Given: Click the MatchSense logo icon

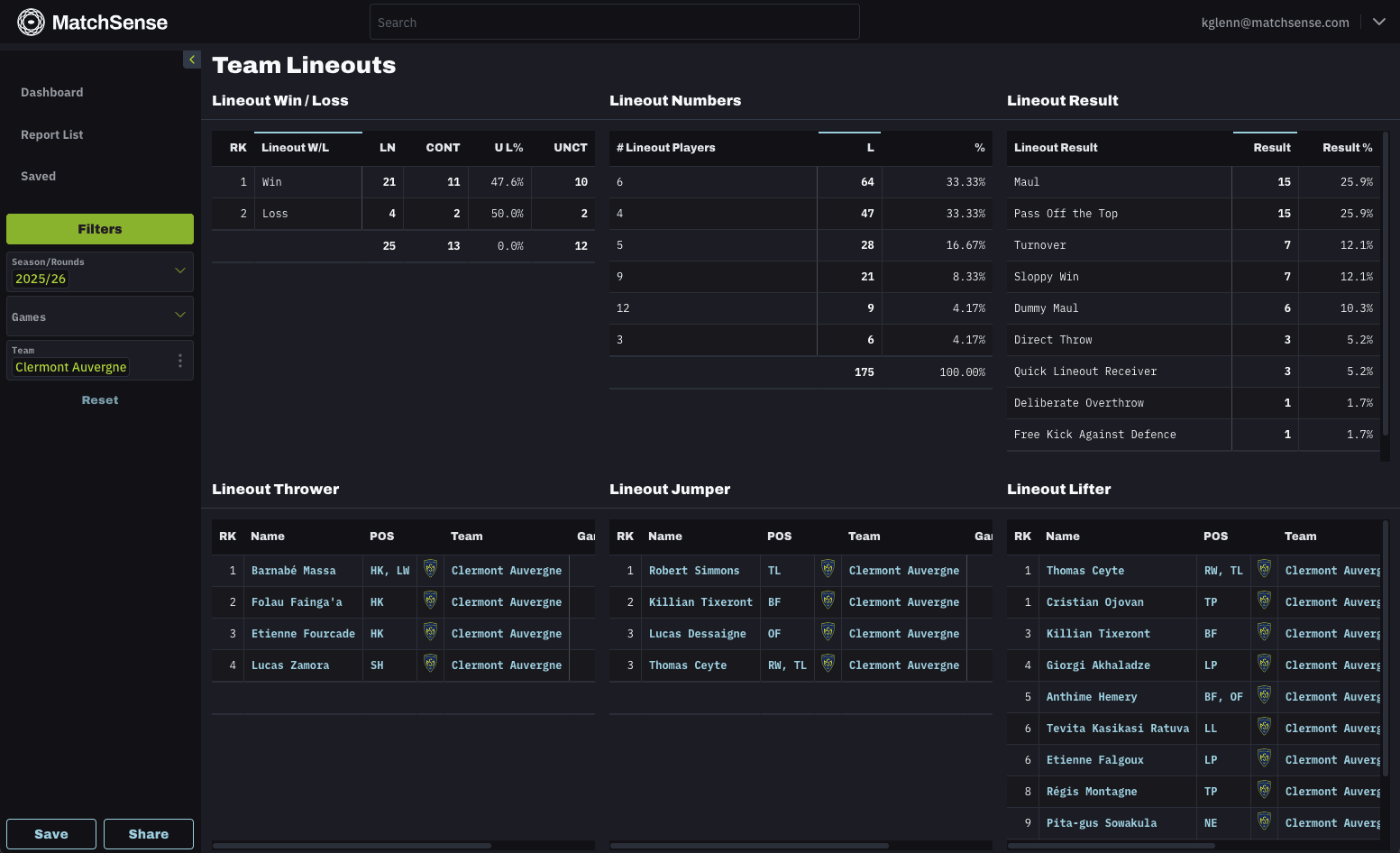Looking at the screenshot, I should (x=32, y=22).
